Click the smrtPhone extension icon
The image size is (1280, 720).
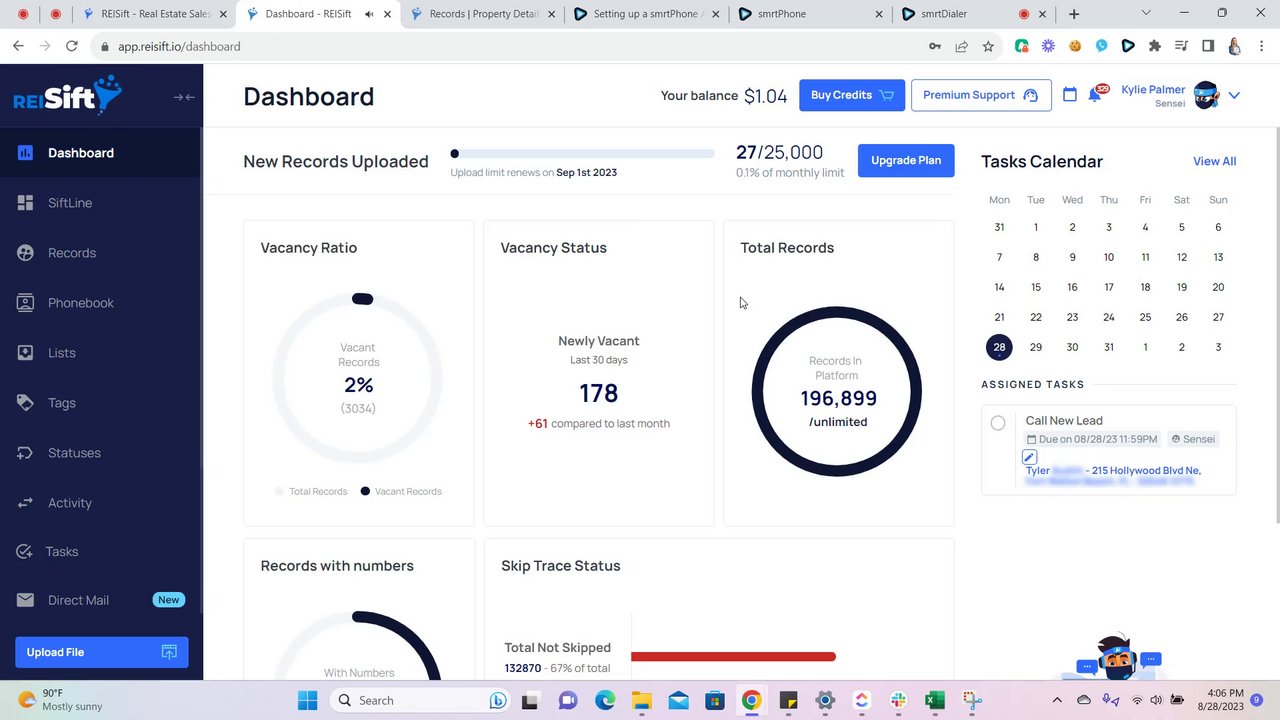point(1128,46)
